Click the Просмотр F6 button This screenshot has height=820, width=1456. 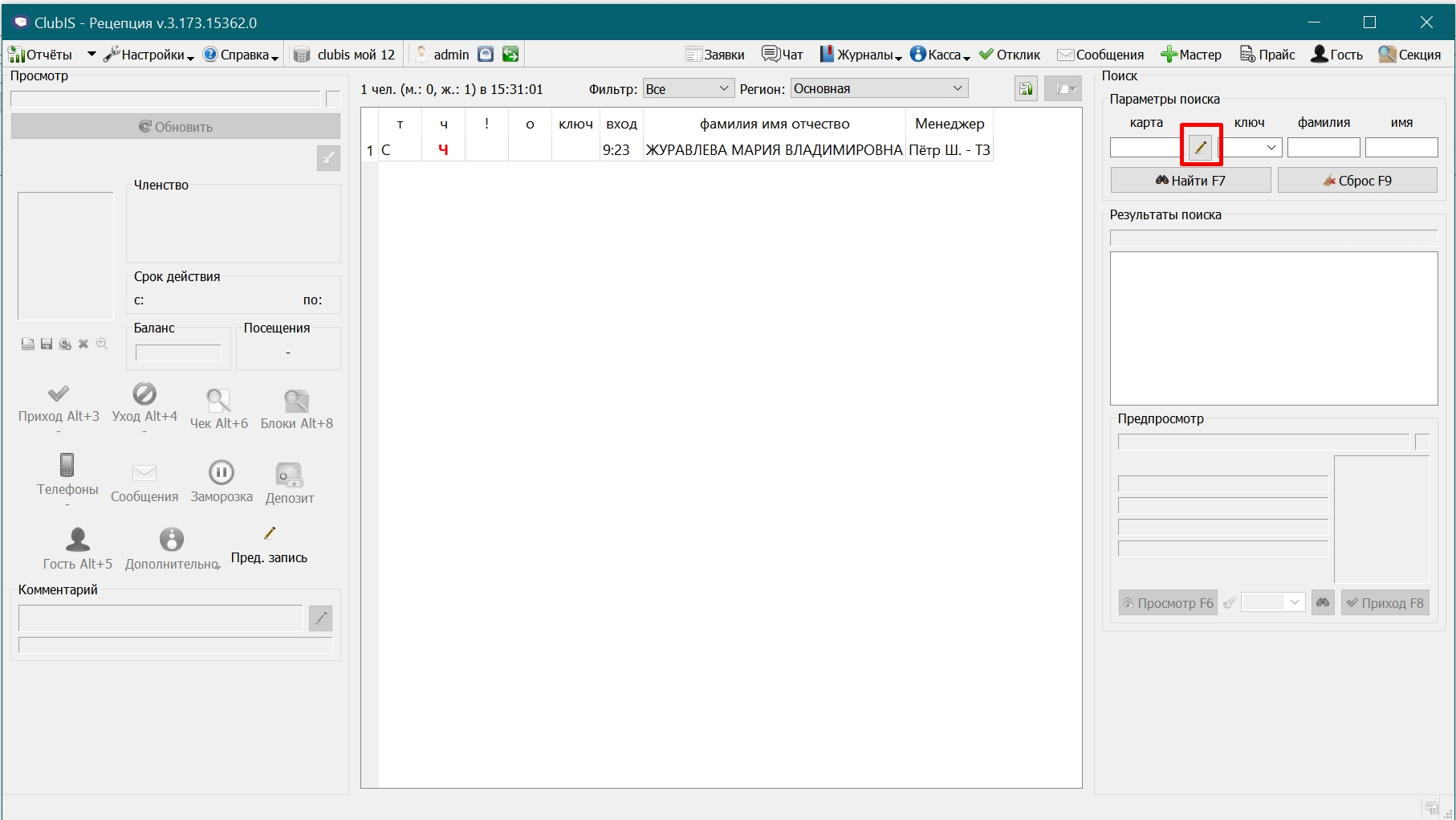click(1168, 603)
